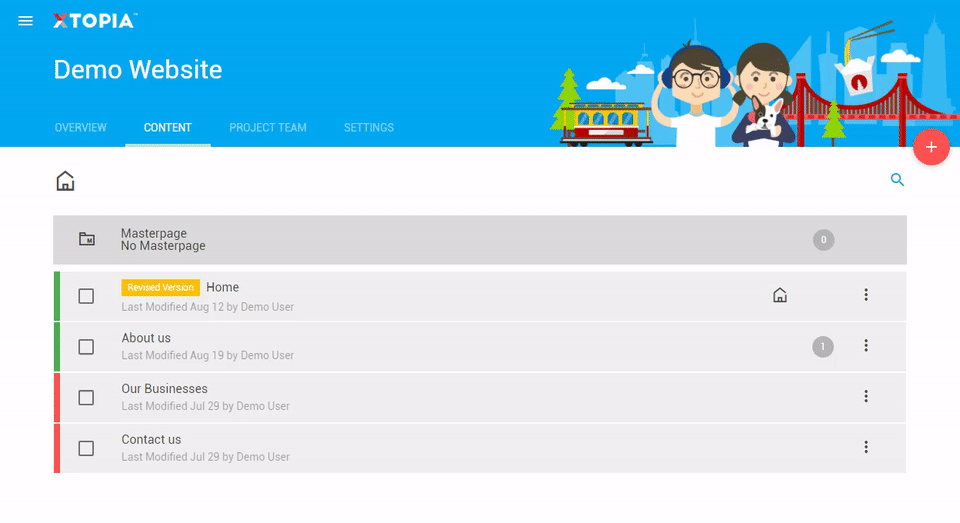Image resolution: width=960 pixels, height=523 pixels.
Task: Go to the Settings tab
Action: click(369, 128)
